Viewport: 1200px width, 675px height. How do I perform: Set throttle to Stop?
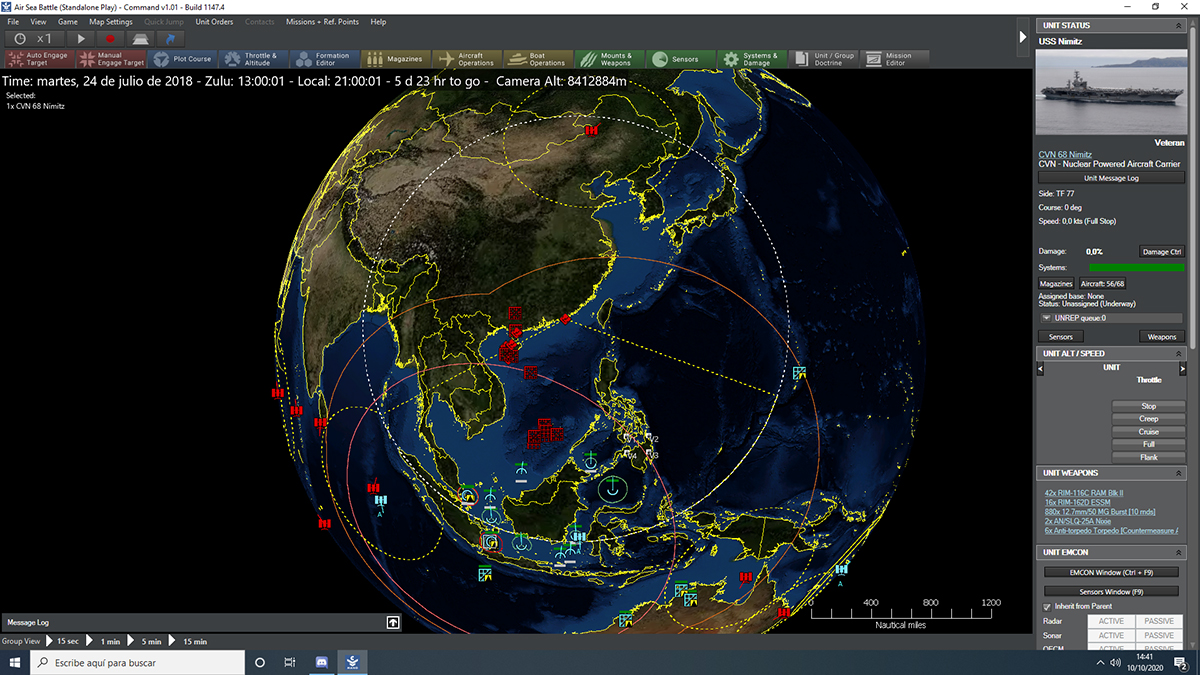(x=1148, y=406)
